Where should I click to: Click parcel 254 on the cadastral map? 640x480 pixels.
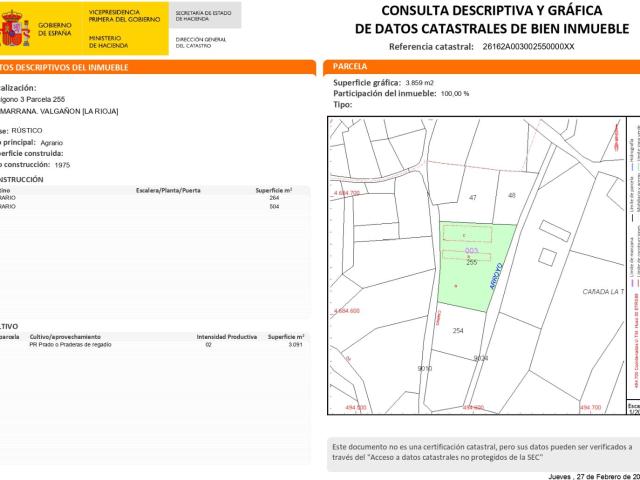458,330
